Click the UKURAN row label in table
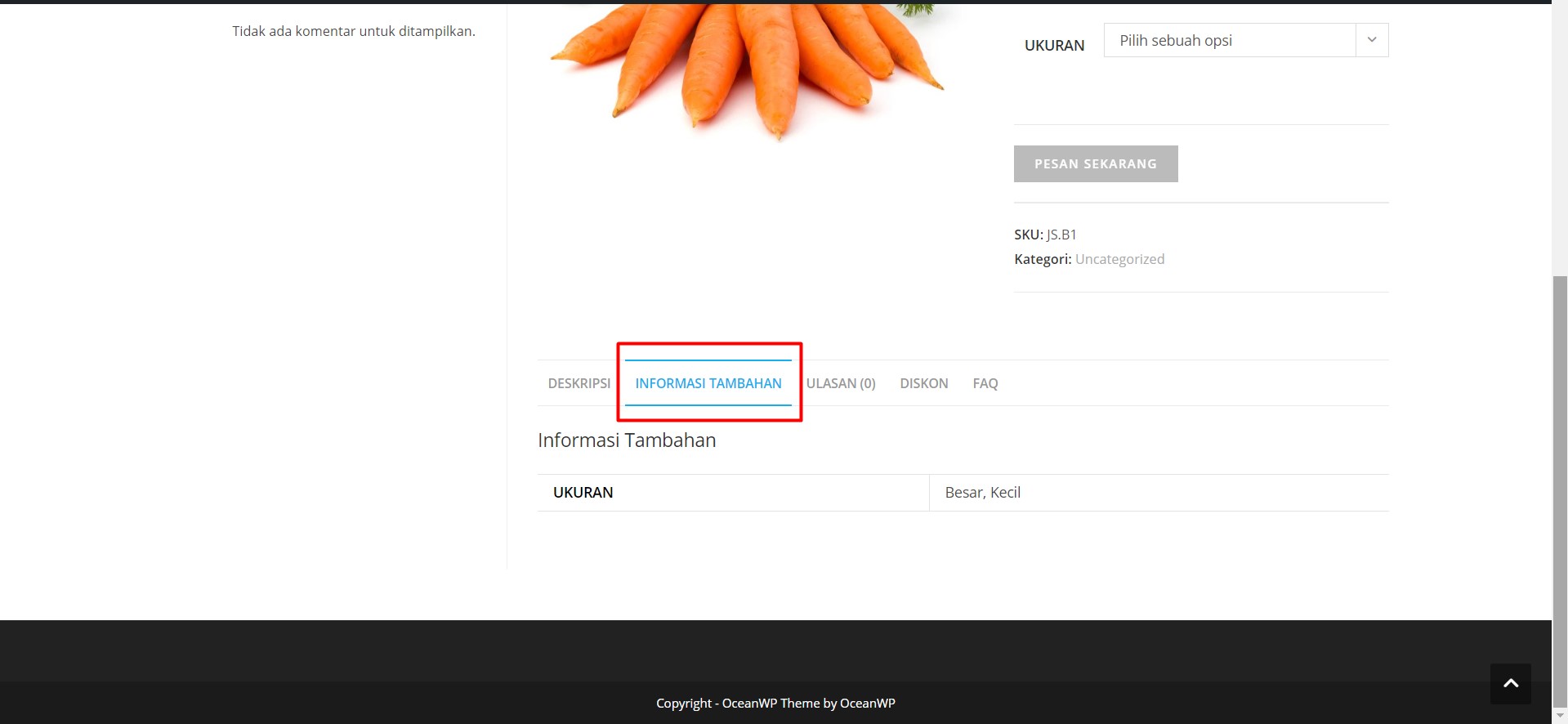The height and width of the screenshot is (724, 1568). coord(583,493)
